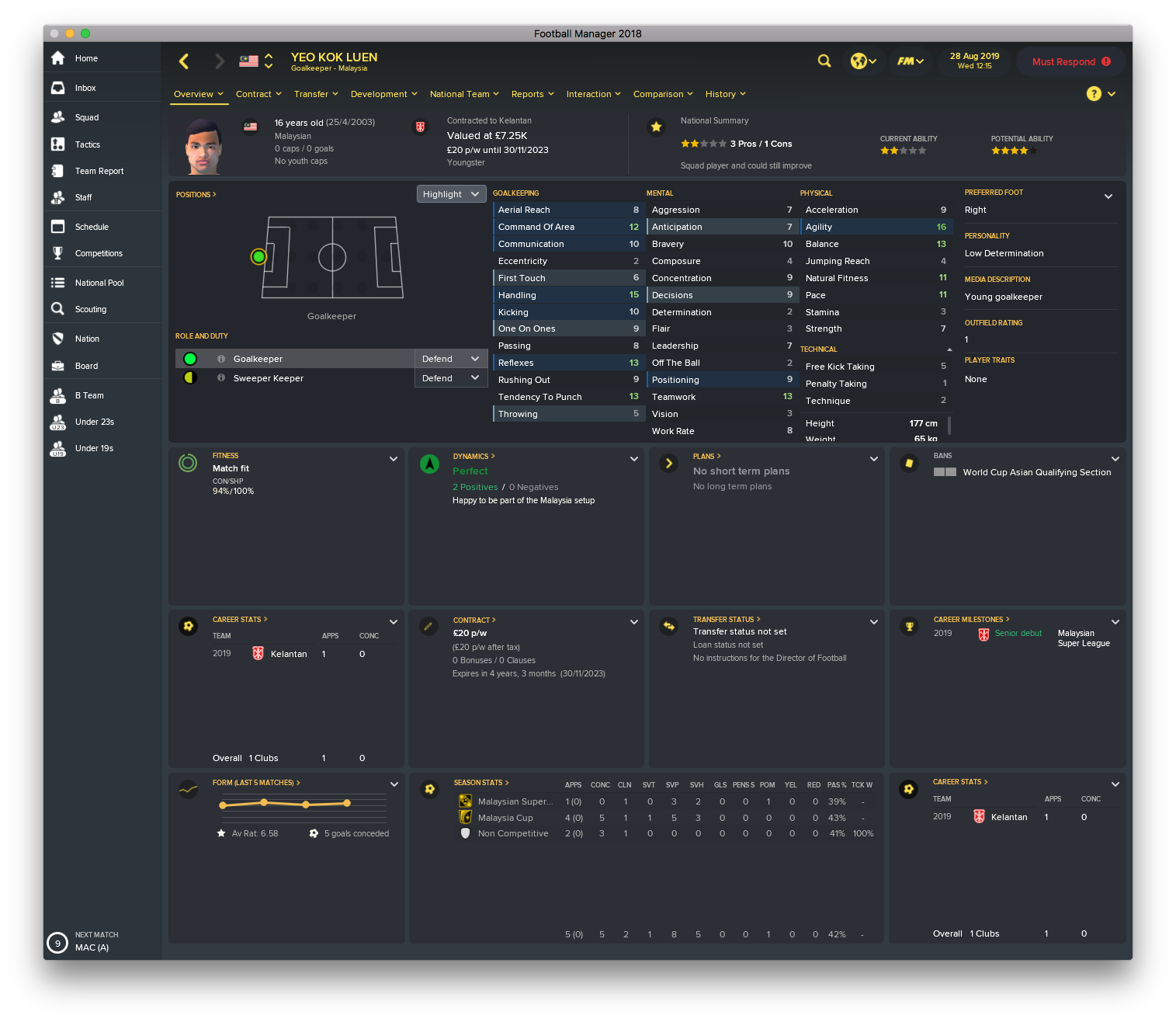Click the Kelantan club badge in header
The image size is (1176, 1022).
pyautogui.click(x=420, y=127)
